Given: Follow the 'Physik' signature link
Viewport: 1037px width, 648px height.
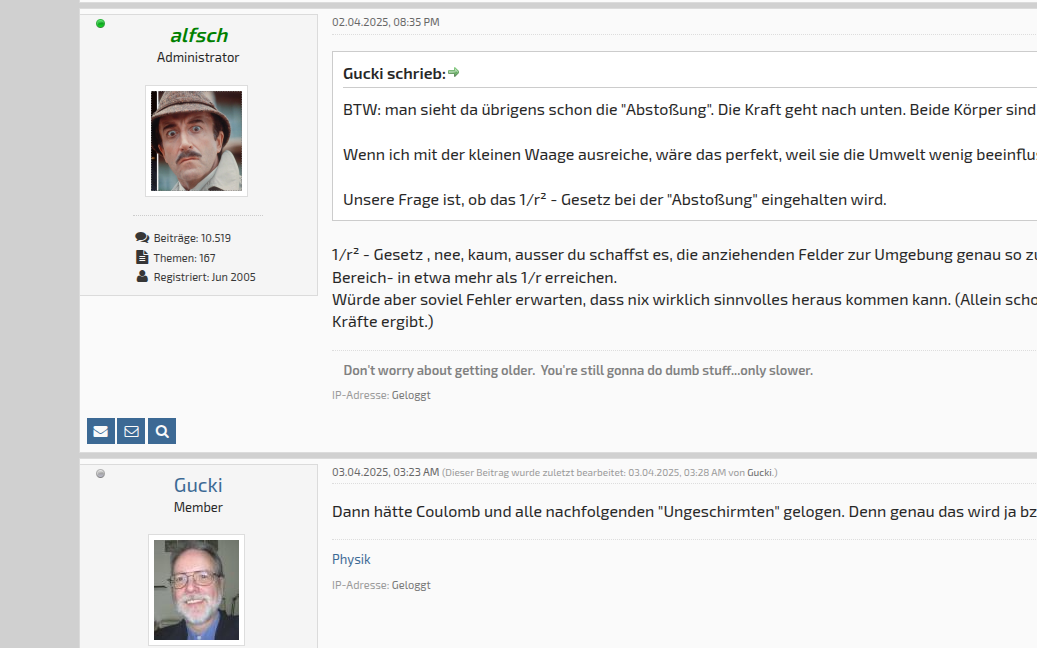Looking at the screenshot, I should click(x=351, y=559).
